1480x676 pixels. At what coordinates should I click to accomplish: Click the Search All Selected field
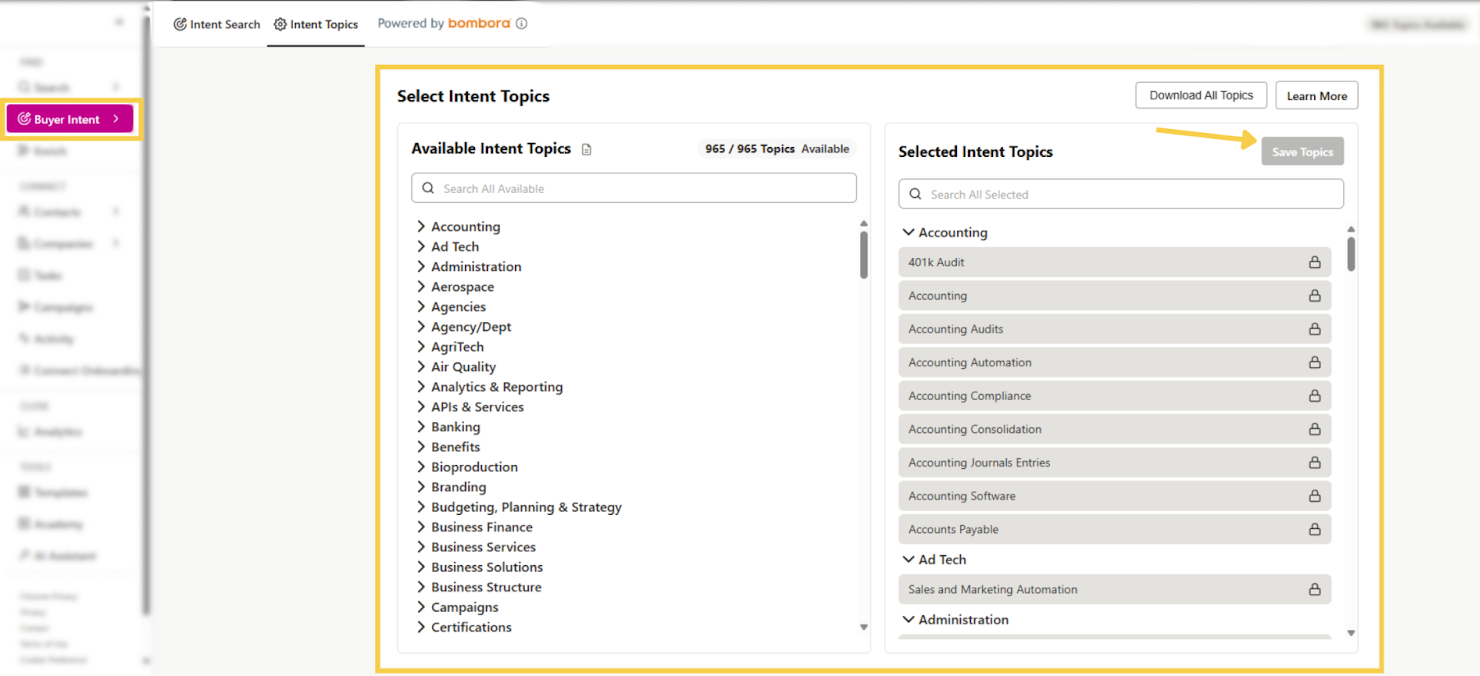(x=1121, y=194)
